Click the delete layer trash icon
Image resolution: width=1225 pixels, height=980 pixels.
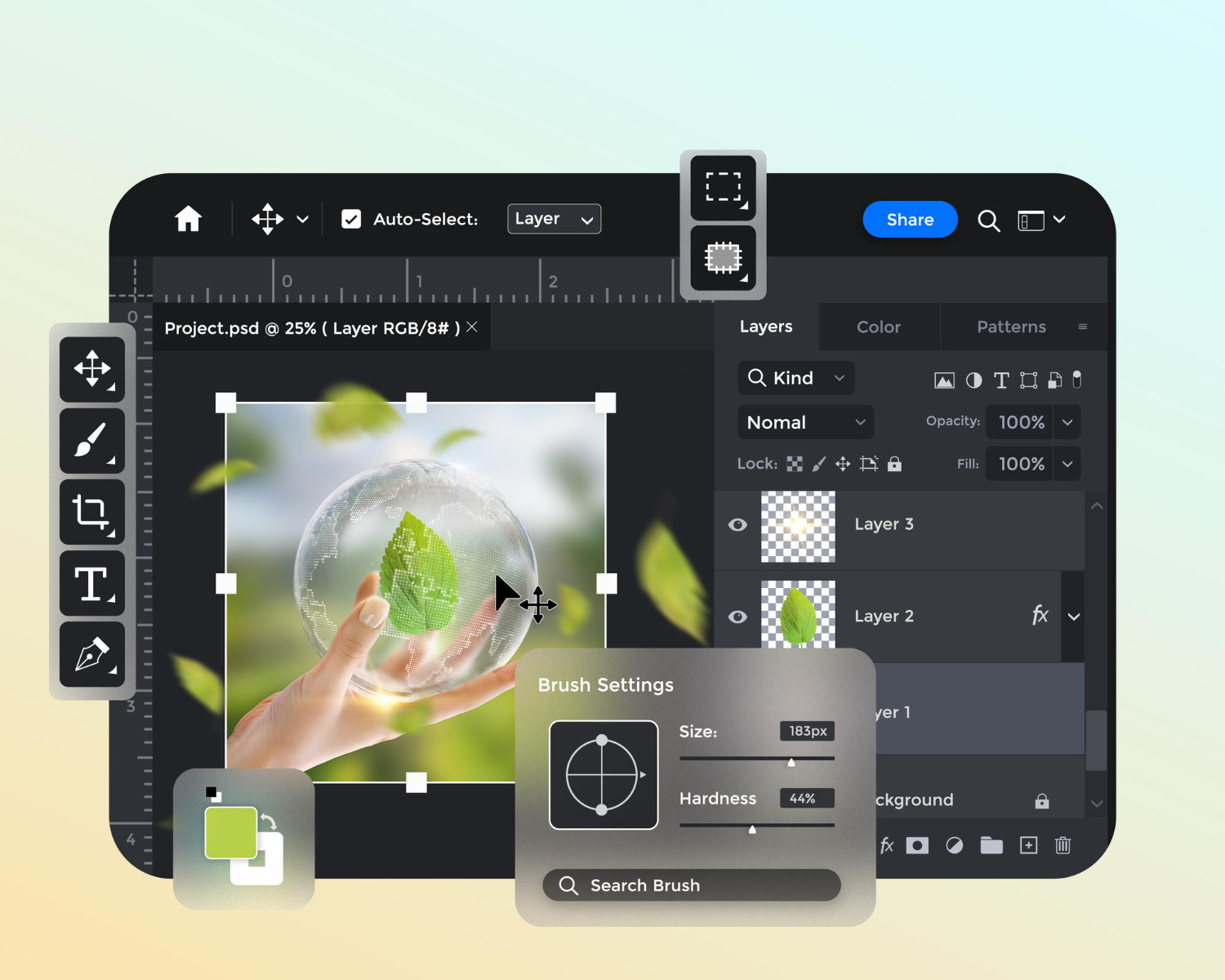(1062, 845)
